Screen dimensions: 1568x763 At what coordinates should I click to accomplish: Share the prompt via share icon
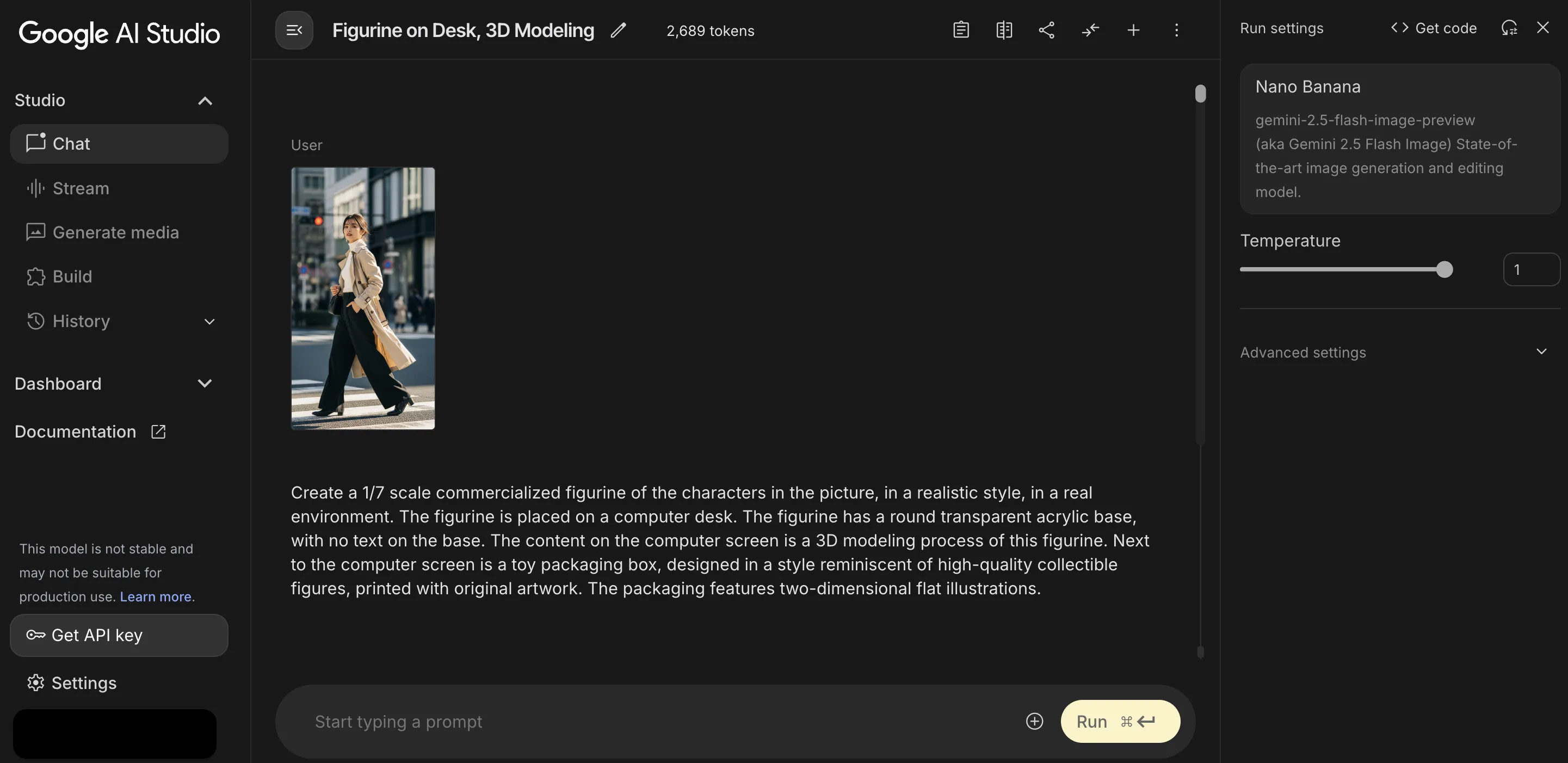point(1046,30)
